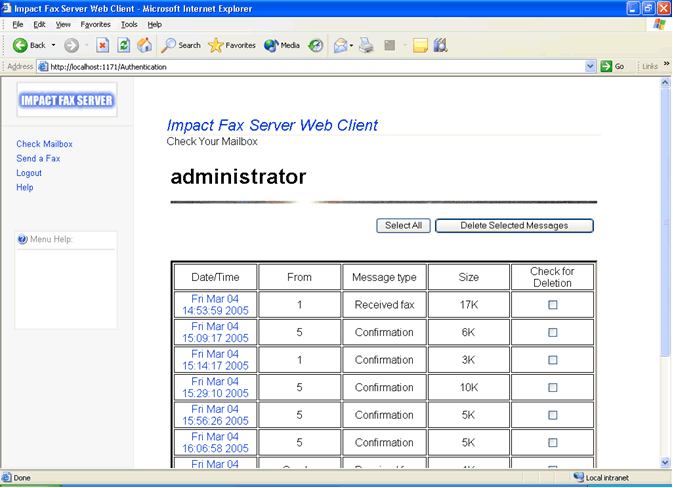673x488 pixels.
Task: Click the Back navigation arrow icon
Action: click(20, 45)
